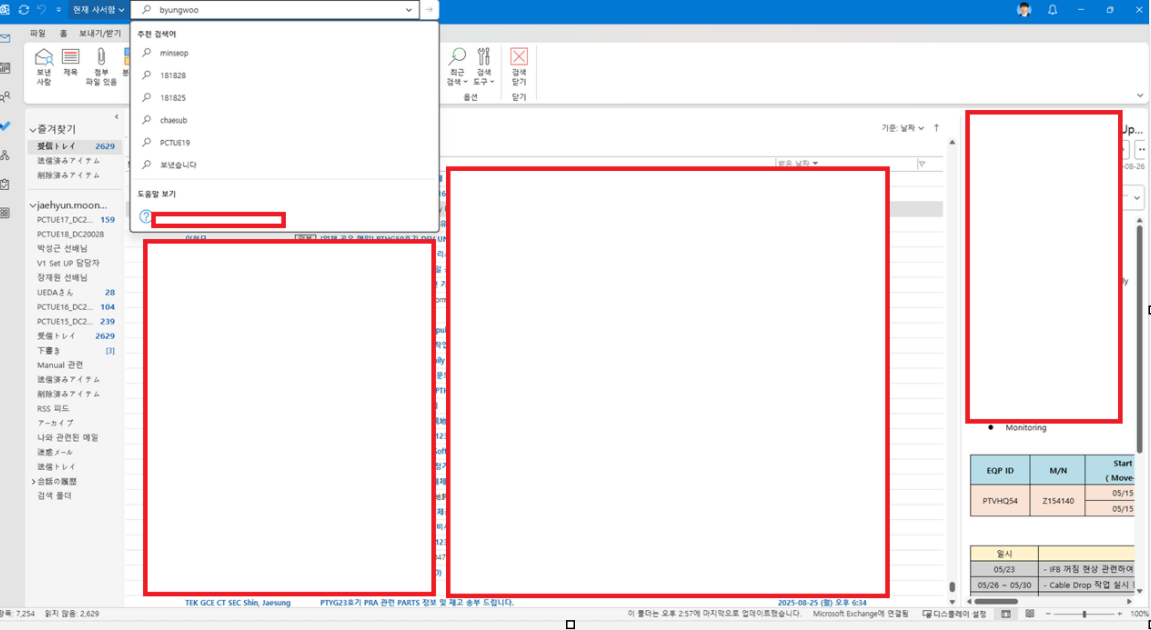1151x630 pixels.
Task: Open the To Do checkmark app
Action: (x=6, y=126)
